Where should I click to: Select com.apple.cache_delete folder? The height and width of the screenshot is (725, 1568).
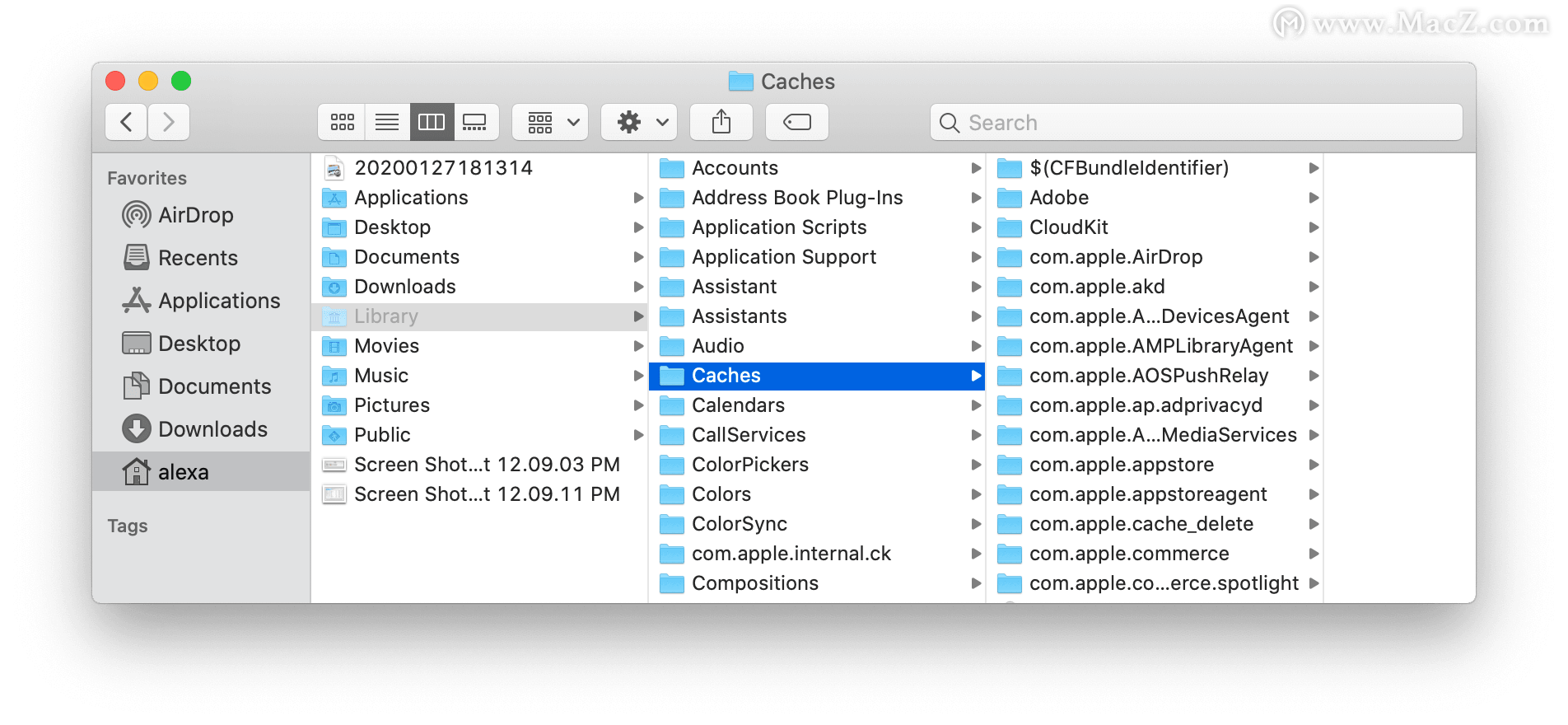[1155, 524]
